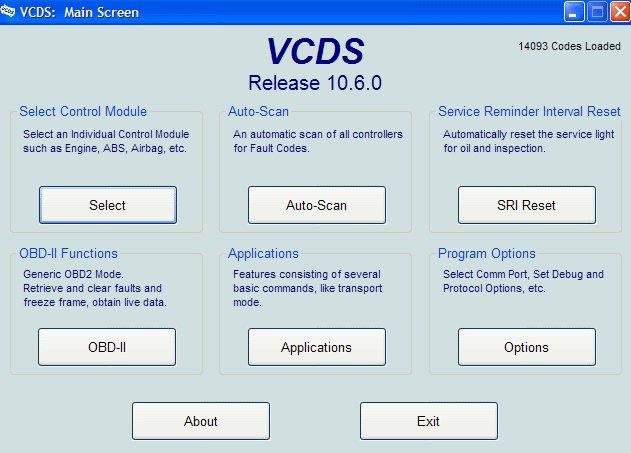The height and width of the screenshot is (453, 631).
Task: Start the Auto-Scan button
Action: coord(317,205)
